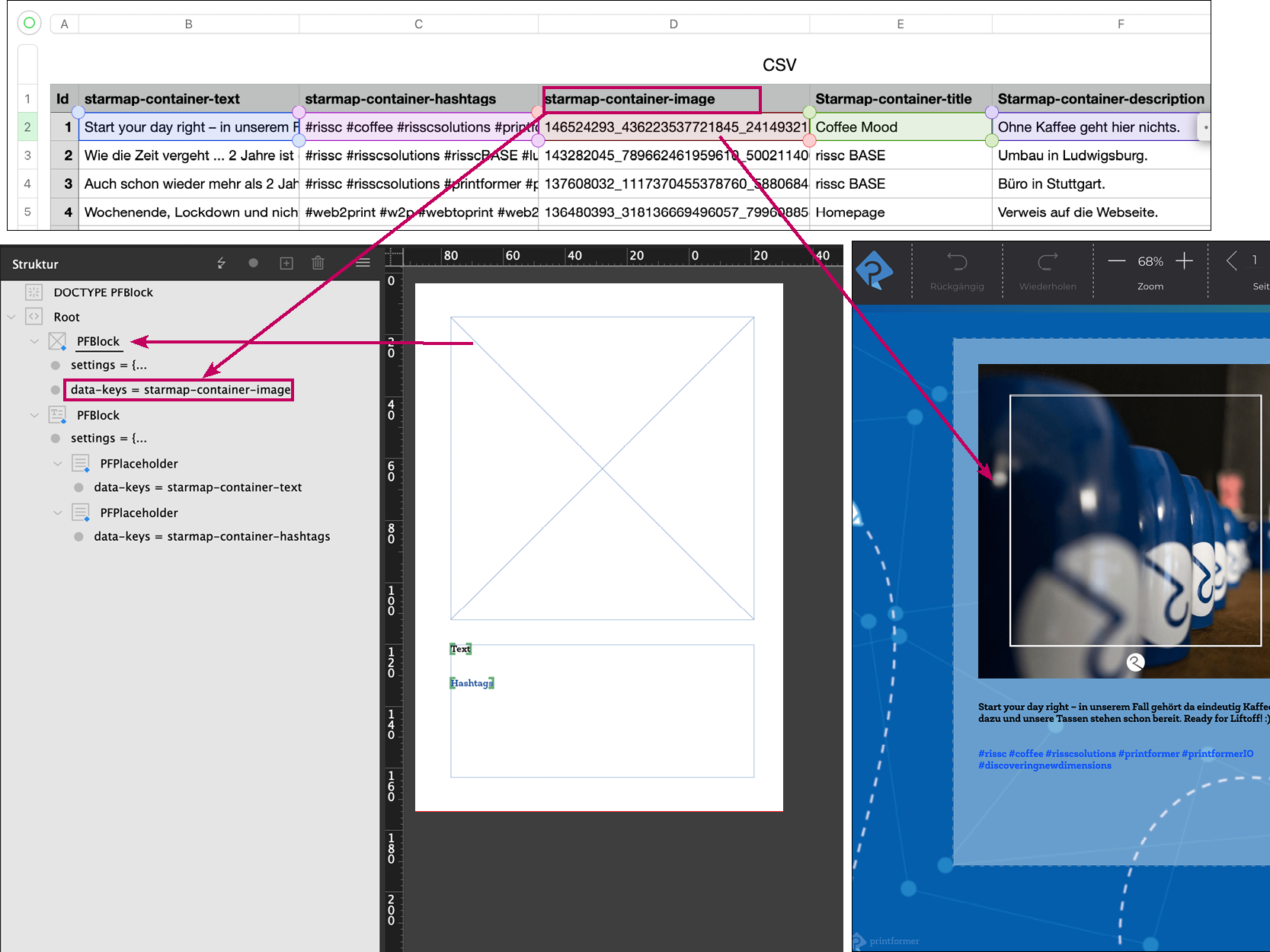
Task: Click the add element plus-box icon
Action: coord(286,263)
